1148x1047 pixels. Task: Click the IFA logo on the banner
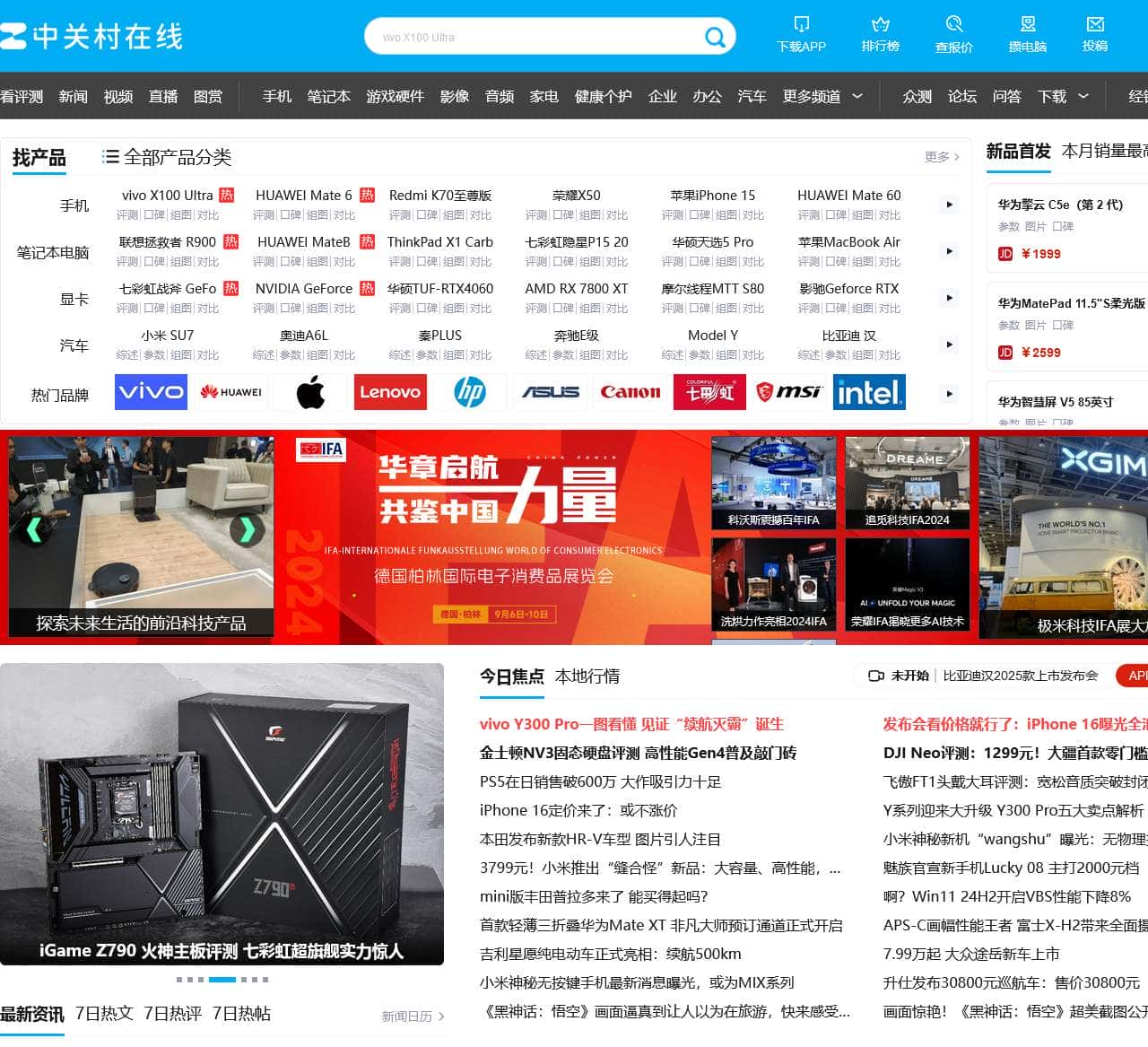321,449
